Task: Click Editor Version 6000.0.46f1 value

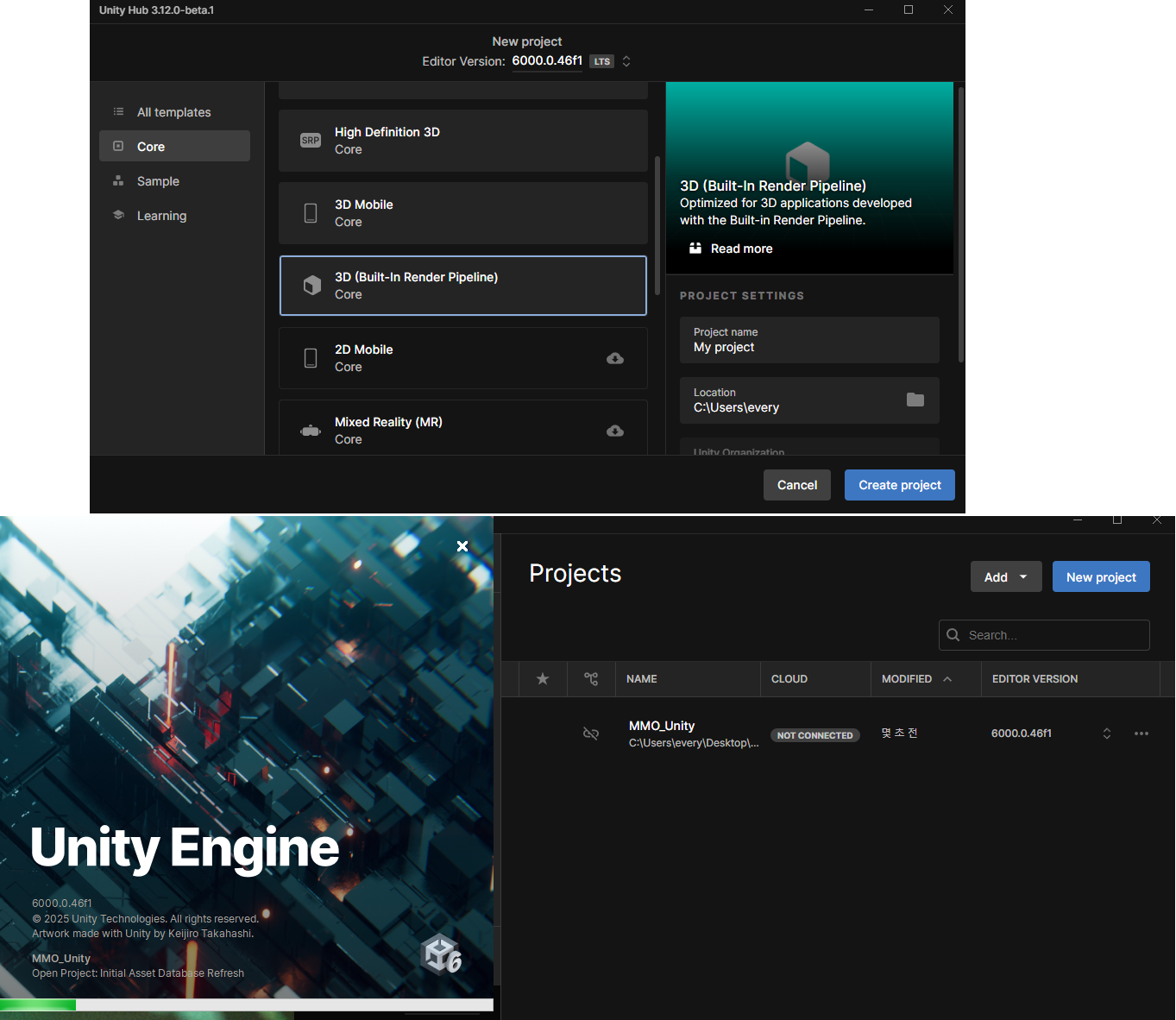Action: [x=547, y=61]
